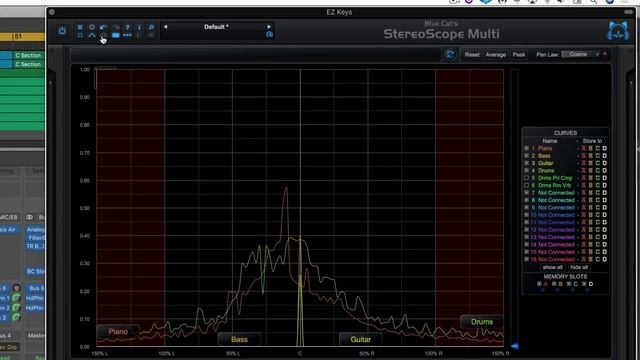Open the info about icon
Screen dimensions: 640x360
pyautogui.click(x=139, y=27)
